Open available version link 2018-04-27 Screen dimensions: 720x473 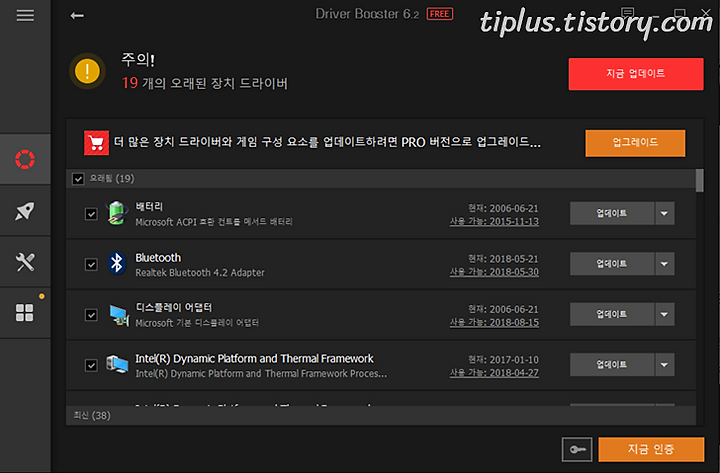click(494, 373)
